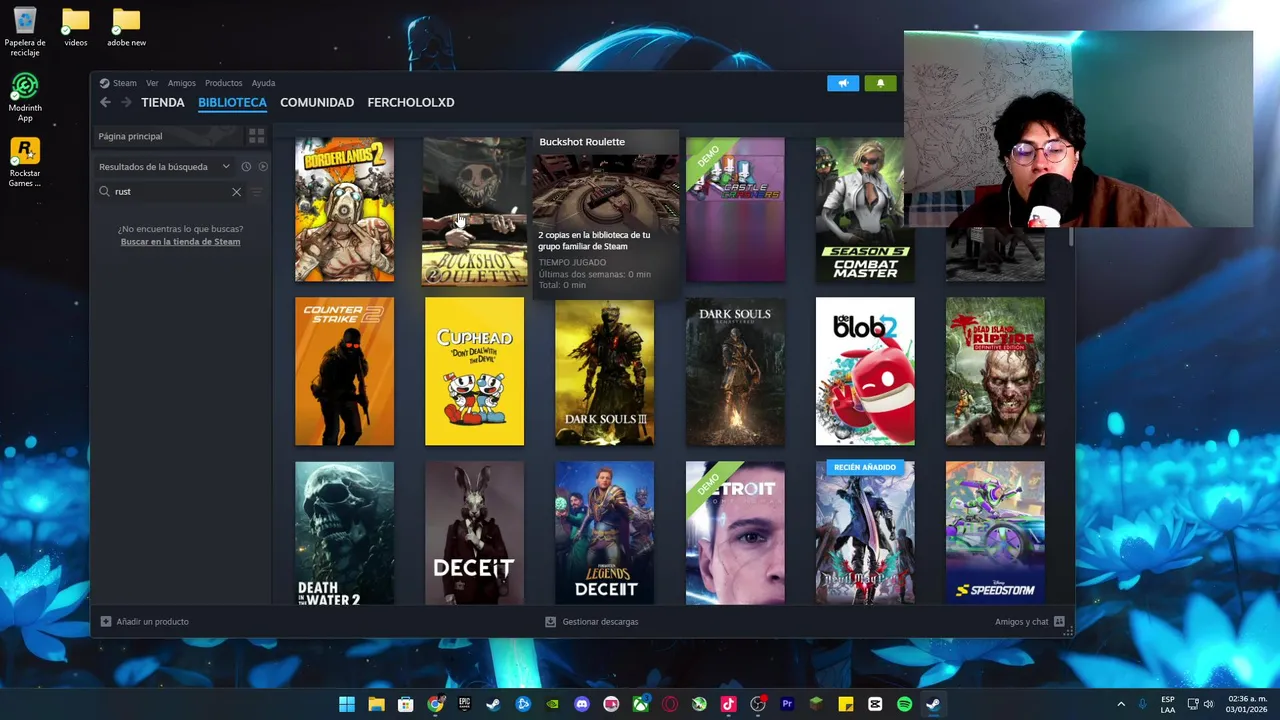The image size is (1280, 720).
Task: Open the Ver menu
Action: click(152, 83)
